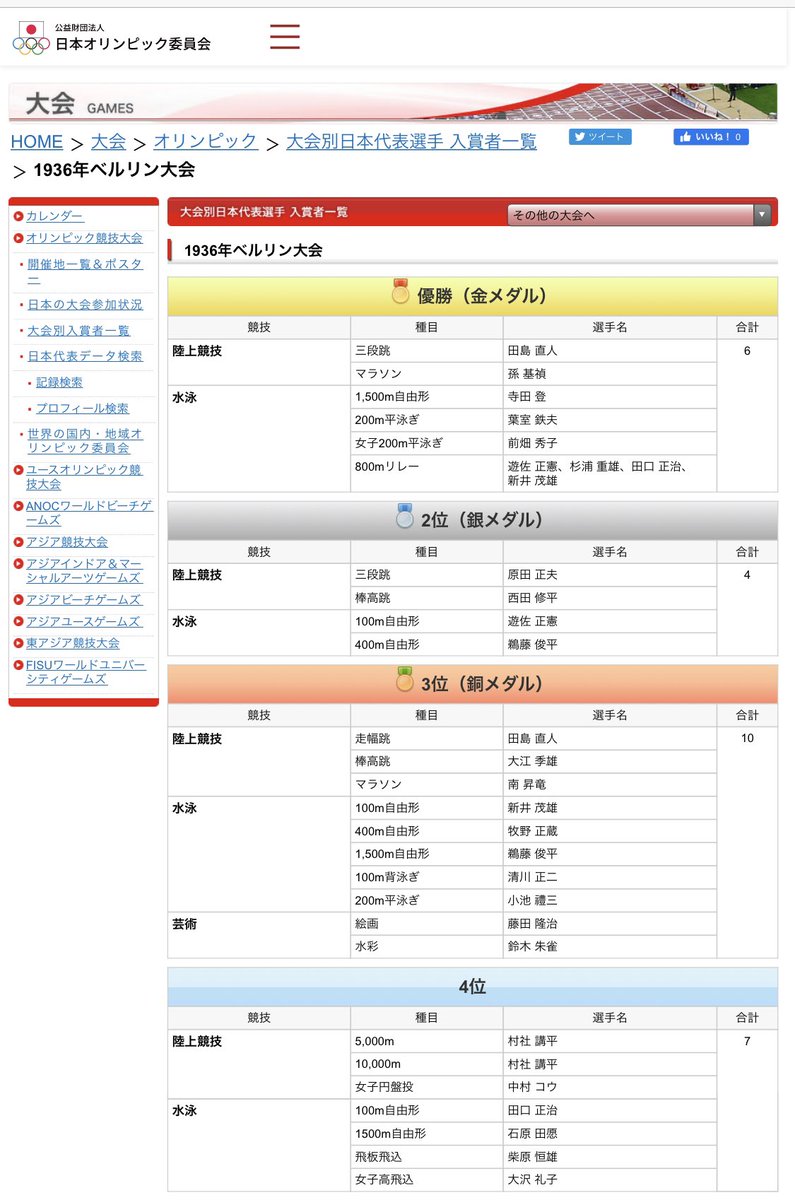The image size is (795, 1200).
Task: Select the 葉室 鉄夫 name cell
Action: tap(610, 420)
